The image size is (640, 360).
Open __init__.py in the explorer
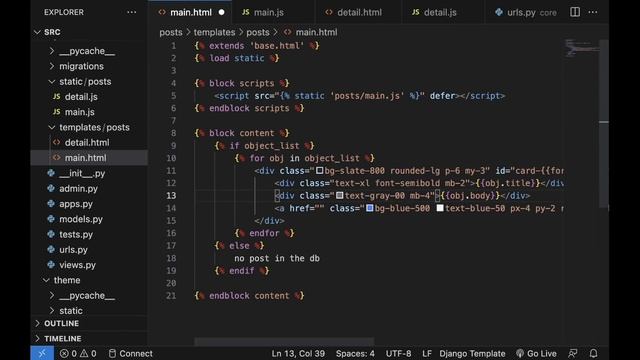point(89,173)
